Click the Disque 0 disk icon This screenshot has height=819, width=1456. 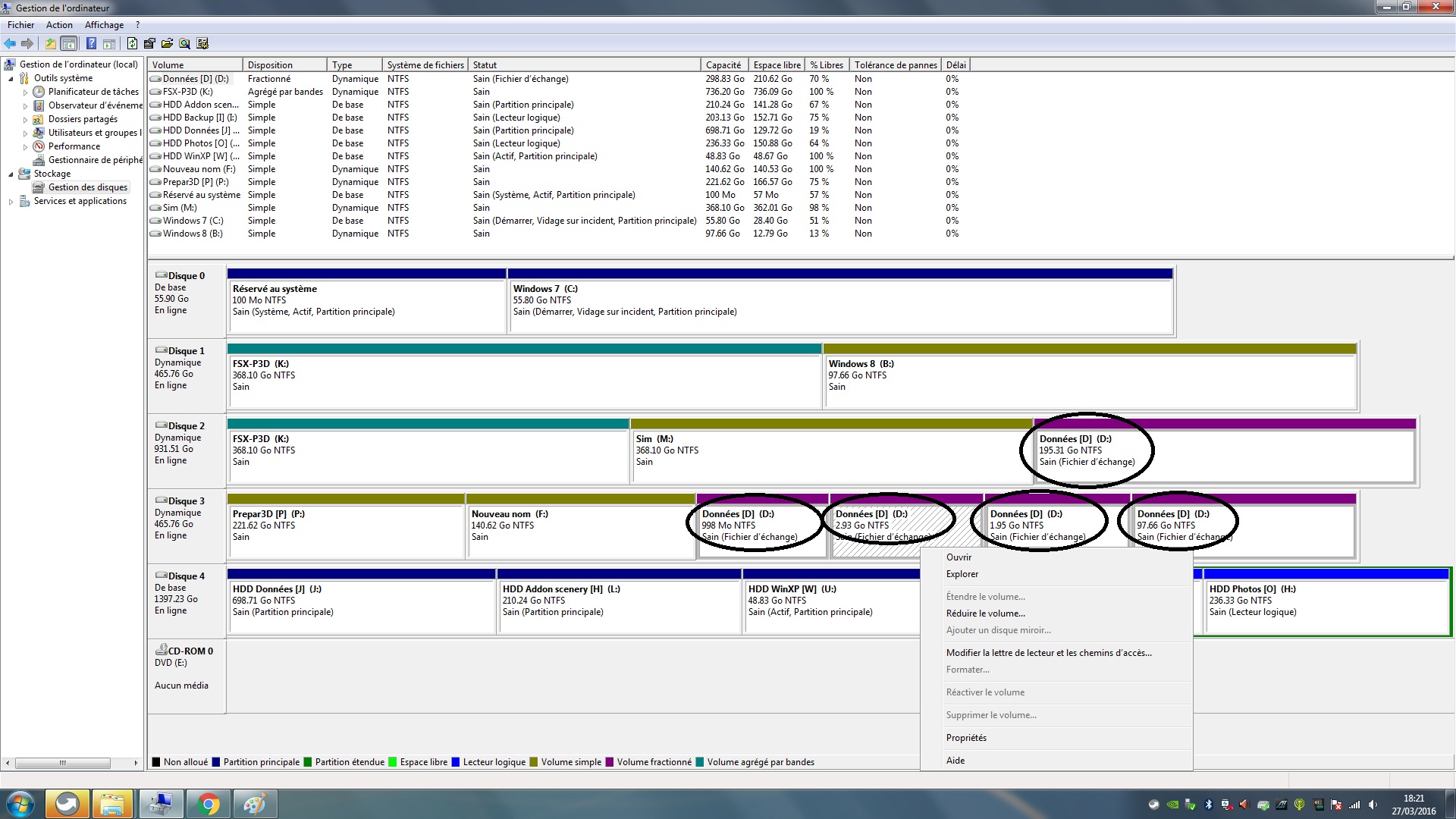(161, 275)
